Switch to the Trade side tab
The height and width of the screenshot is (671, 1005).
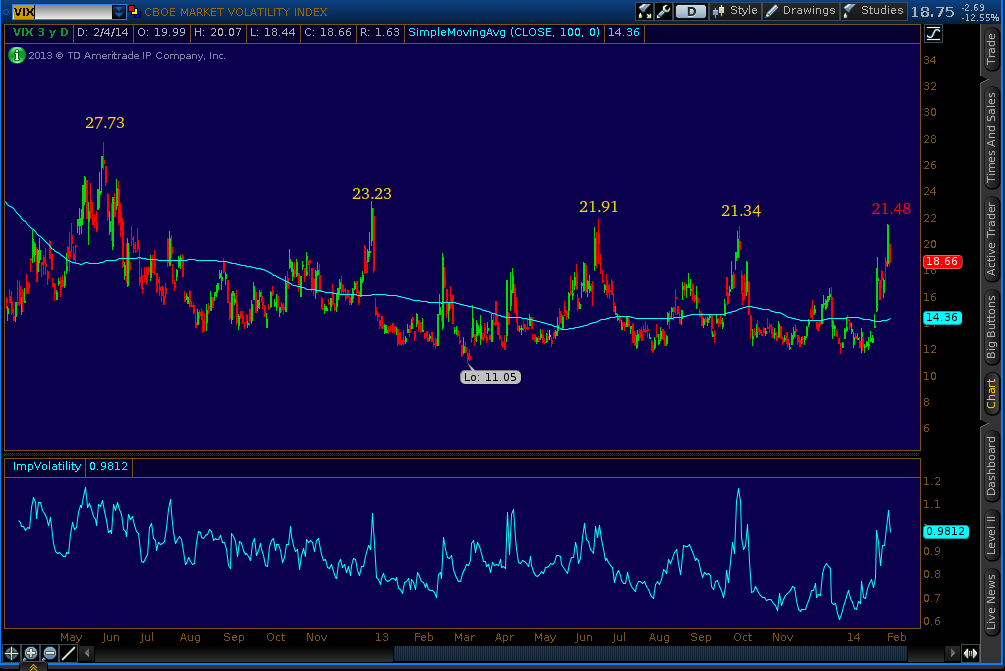(x=991, y=50)
